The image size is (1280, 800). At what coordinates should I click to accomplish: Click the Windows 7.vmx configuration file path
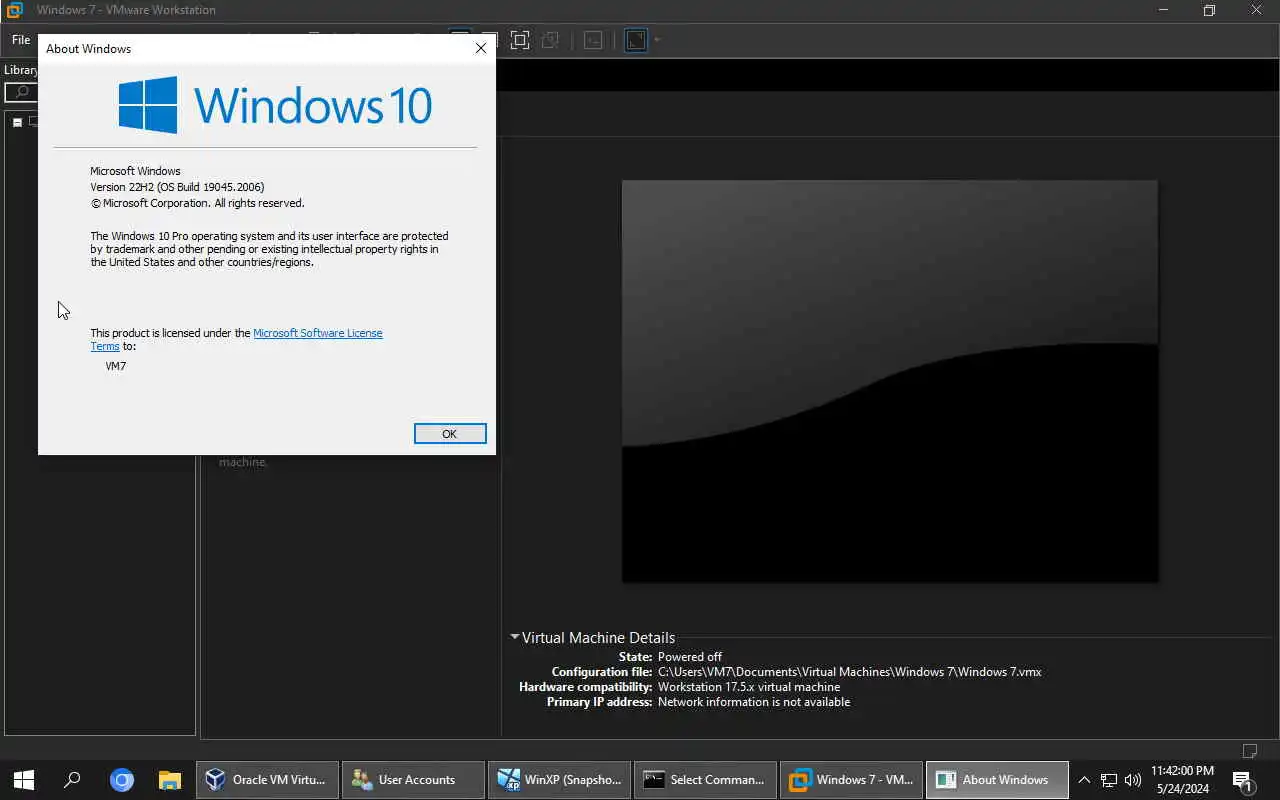pyautogui.click(x=850, y=672)
